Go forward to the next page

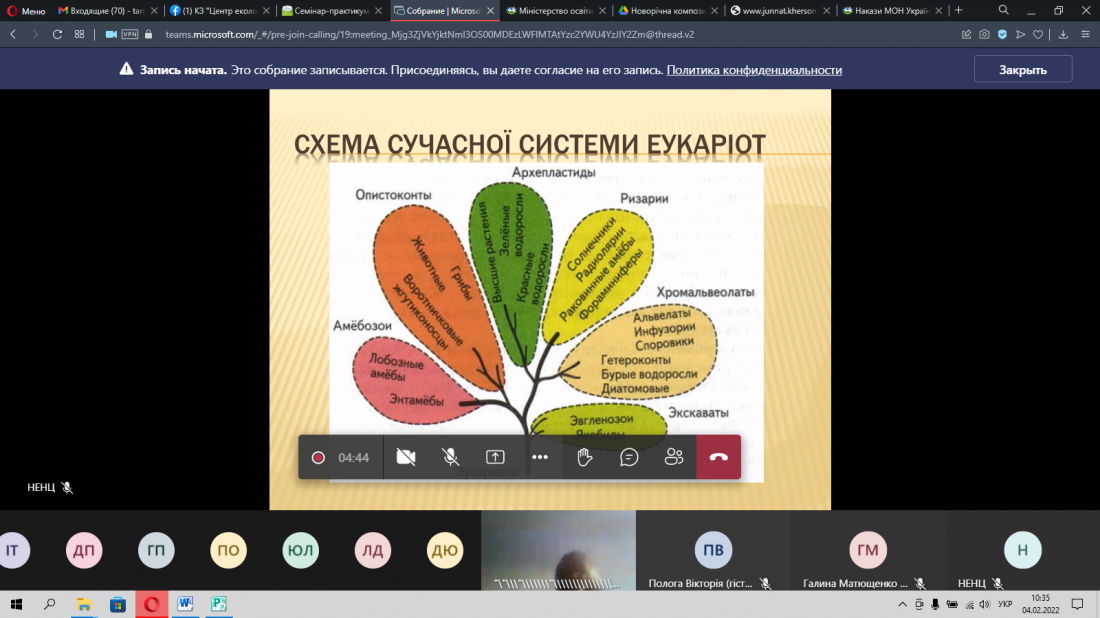pyautogui.click(x=35, y=34)
